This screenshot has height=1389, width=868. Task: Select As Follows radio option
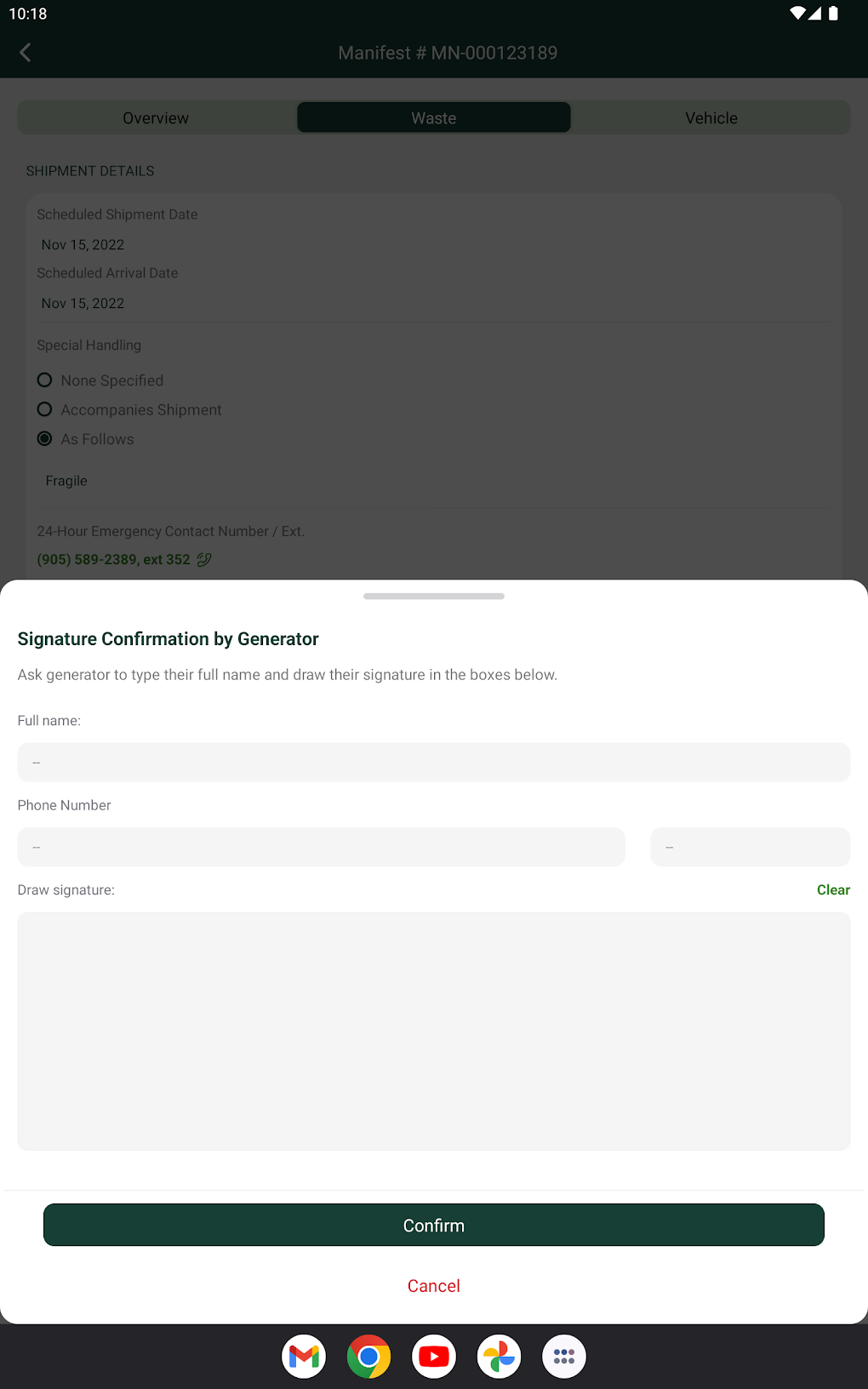click(45, 439)
